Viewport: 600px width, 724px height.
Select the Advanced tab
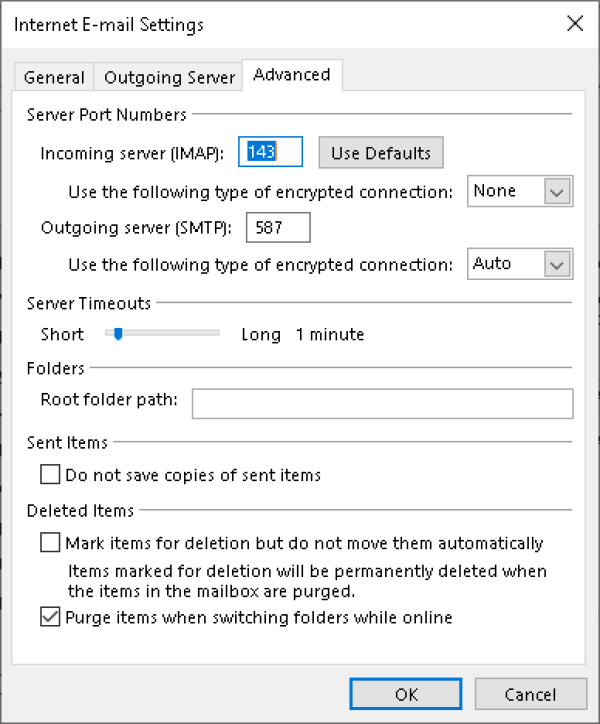(292, 75)
